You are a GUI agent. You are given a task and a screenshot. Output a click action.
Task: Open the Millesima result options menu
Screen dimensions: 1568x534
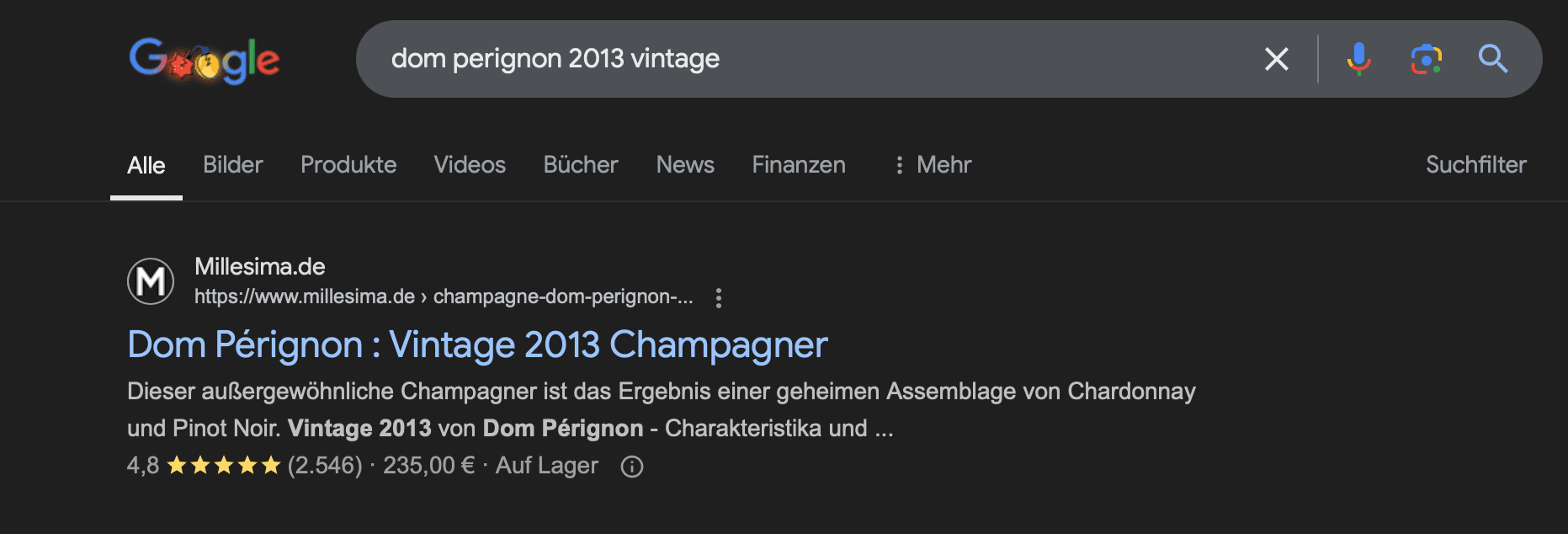point(719,297)
